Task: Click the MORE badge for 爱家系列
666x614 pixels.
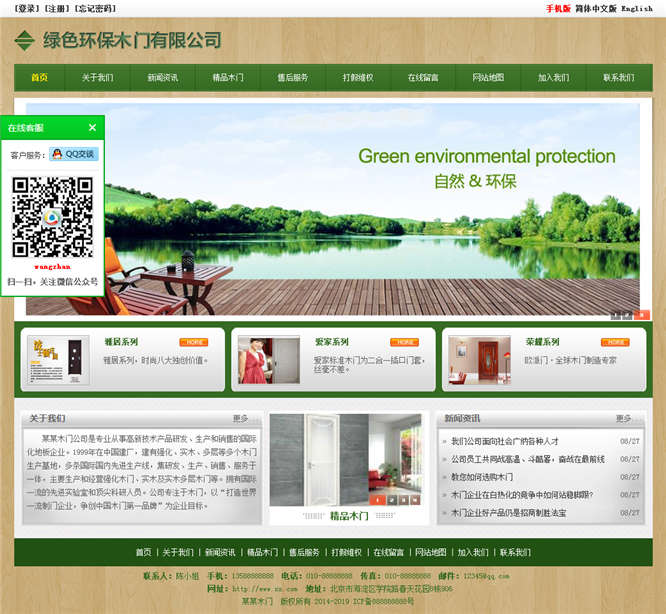Action: [x=404, y=342]
